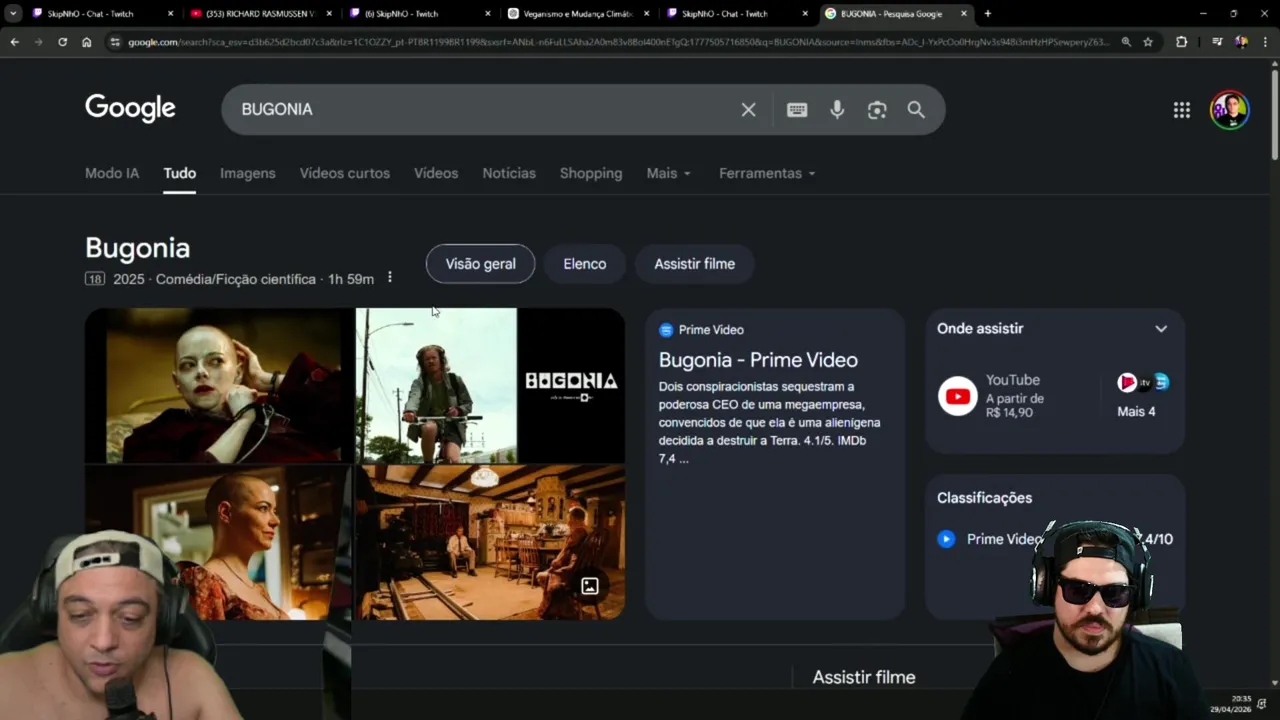The height and width of the screenshot is (720, 1280).
Task: Open the tab search dropdown arrow
Action: [14, 14]
